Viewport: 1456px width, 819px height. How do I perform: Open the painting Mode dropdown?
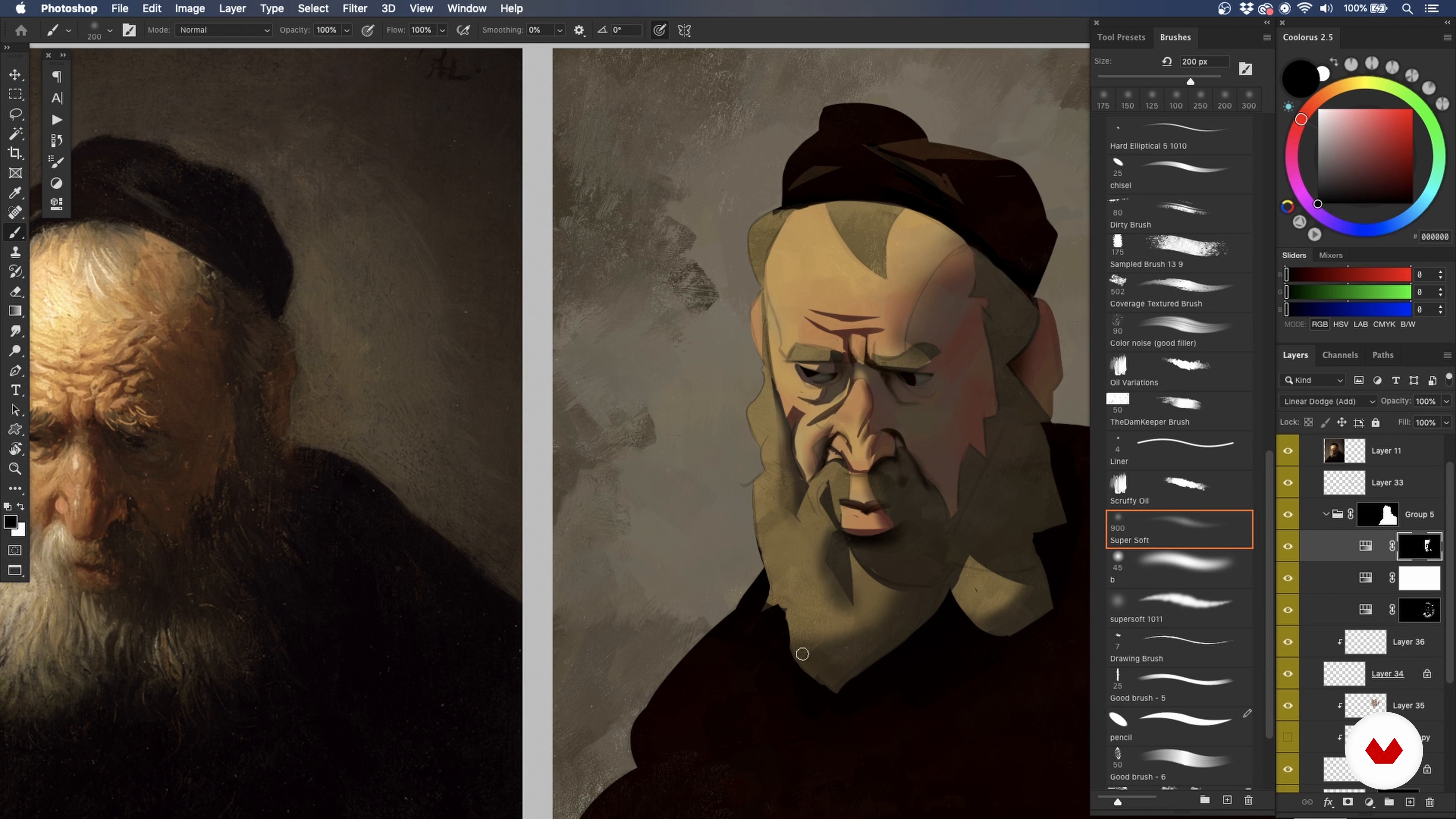point(224,30)
